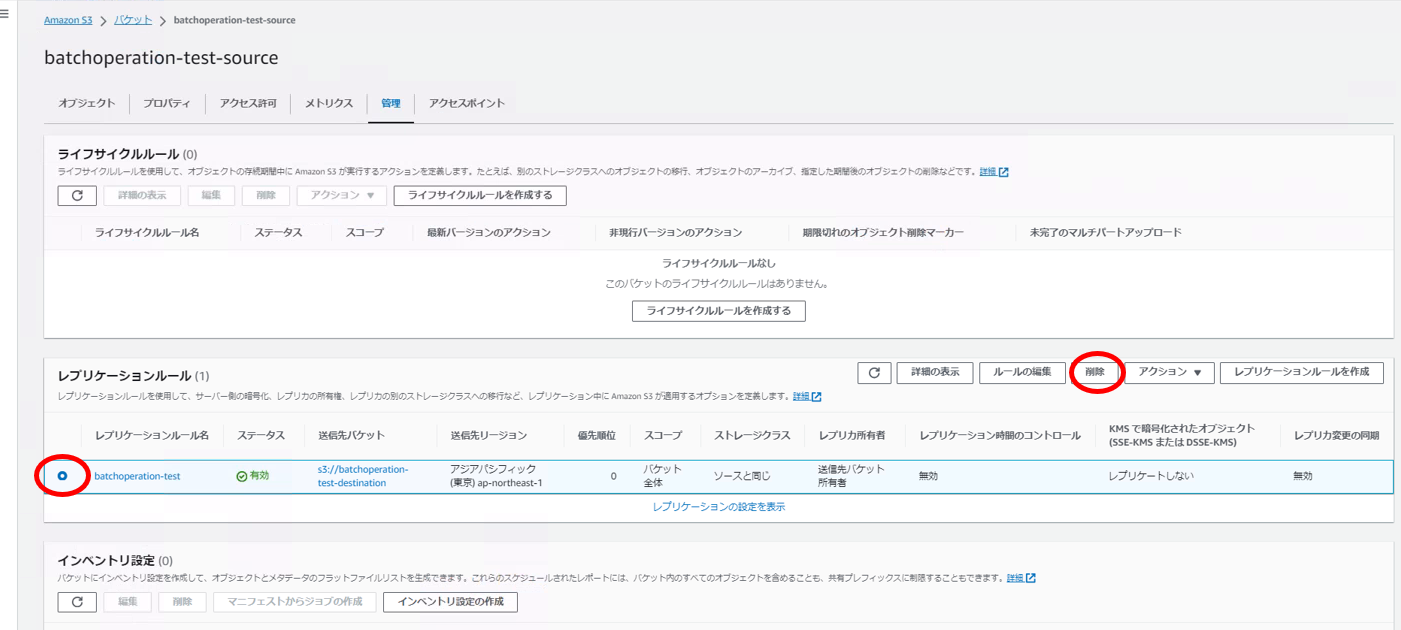Open the batchoperation-test rule link

(137, 476)
